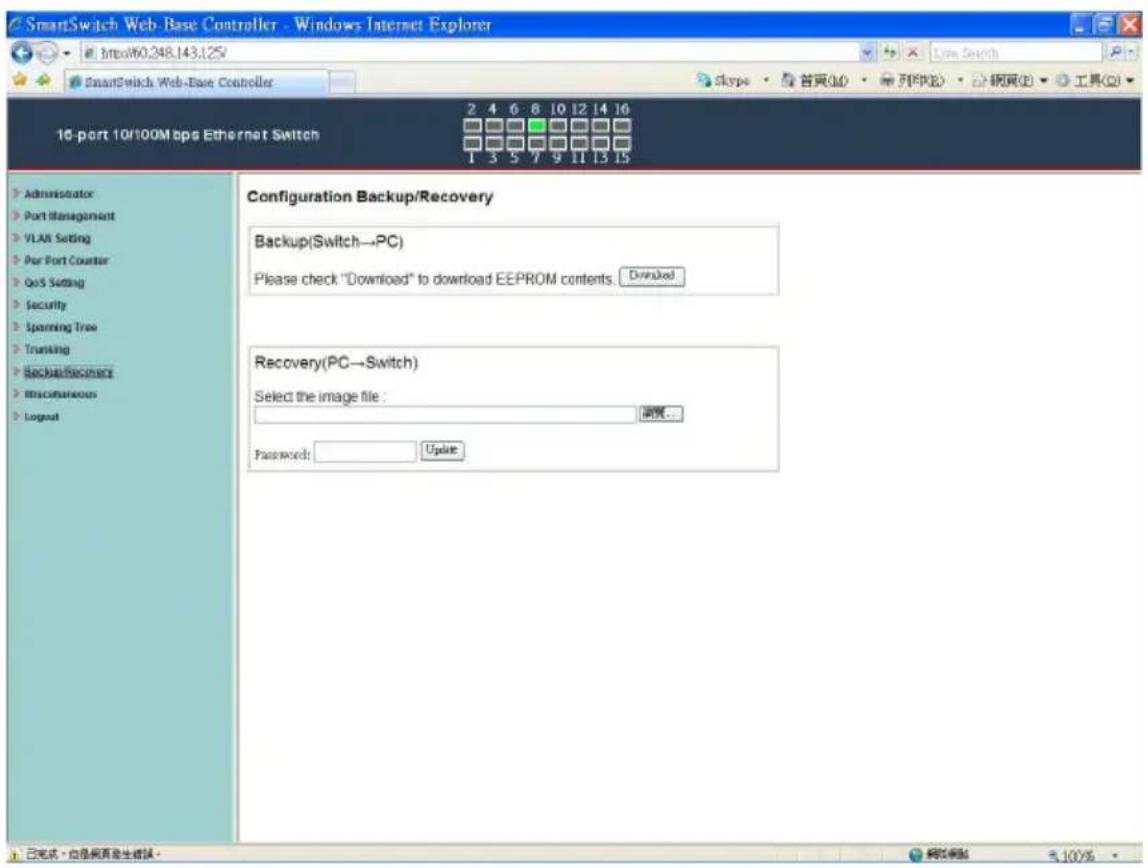Expand the VLAN Setting sidebar menu

[x=57, y=239]
